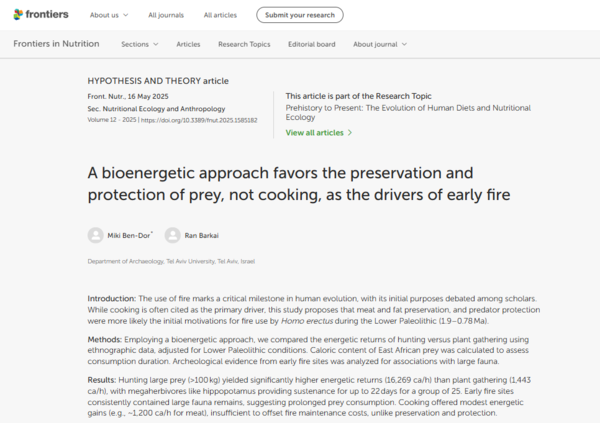Viewport: 600px width, 423px height.
Task: Click Miki Ben-Dor's author avatar icon
Action: (96, 235)
